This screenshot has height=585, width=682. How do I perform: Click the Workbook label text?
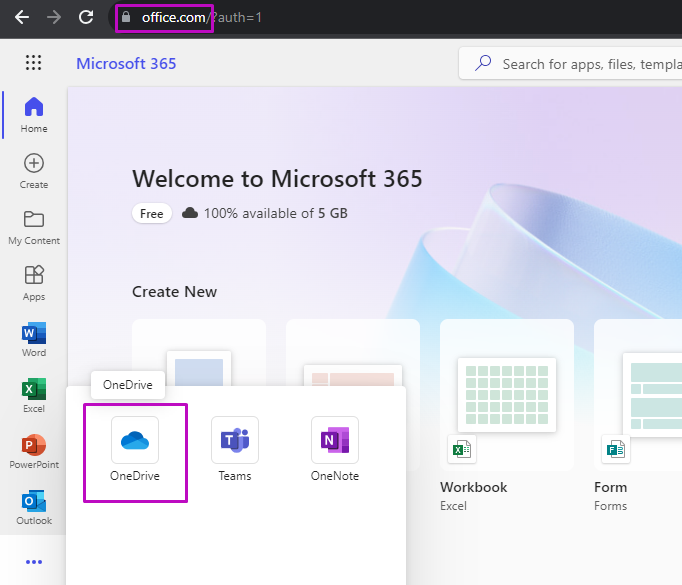[474, 487]
